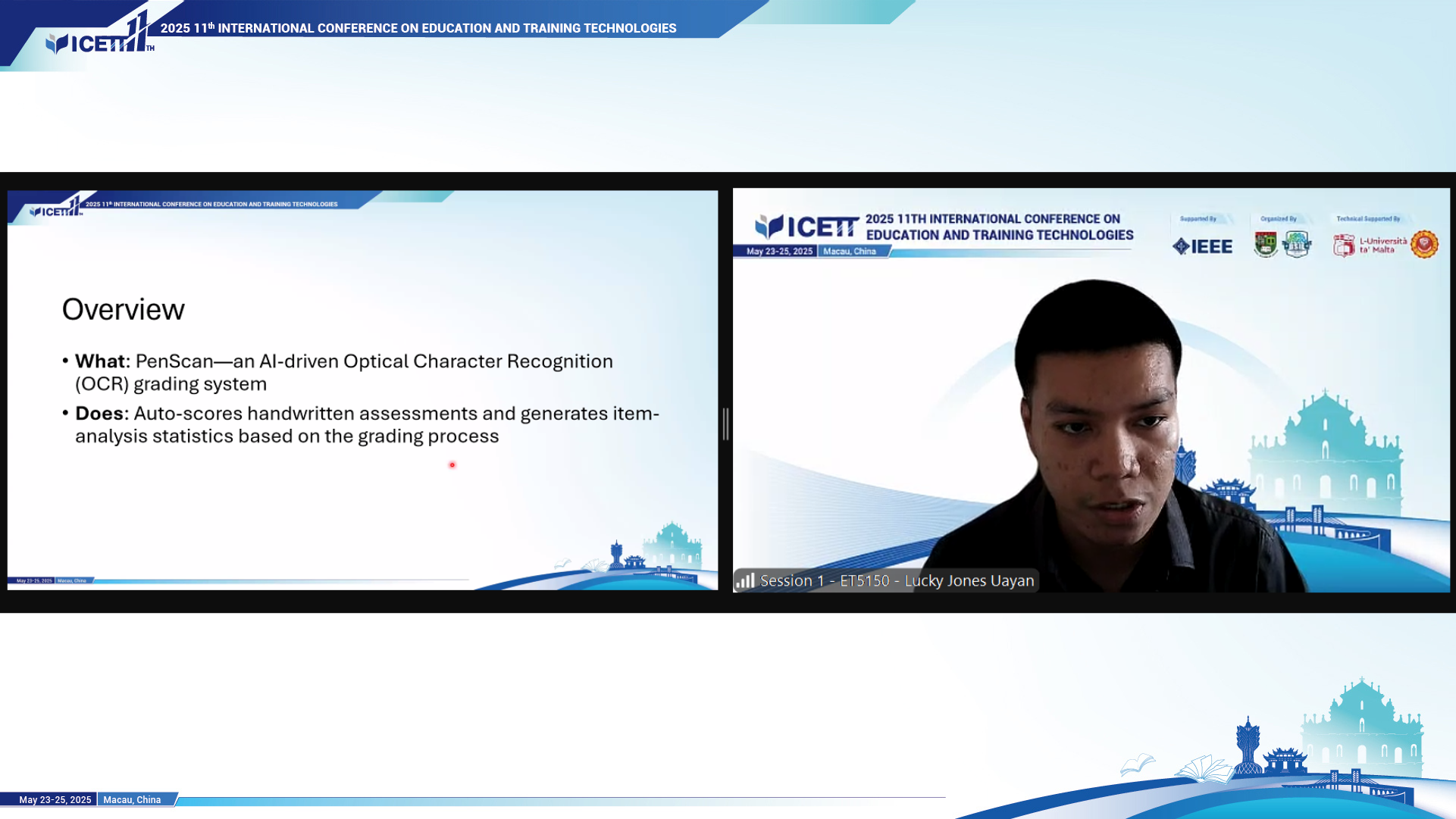Screen dimensions: 1456x819
Task: Click the signal-strength bars beside the session label
Action: click(745, 580)
